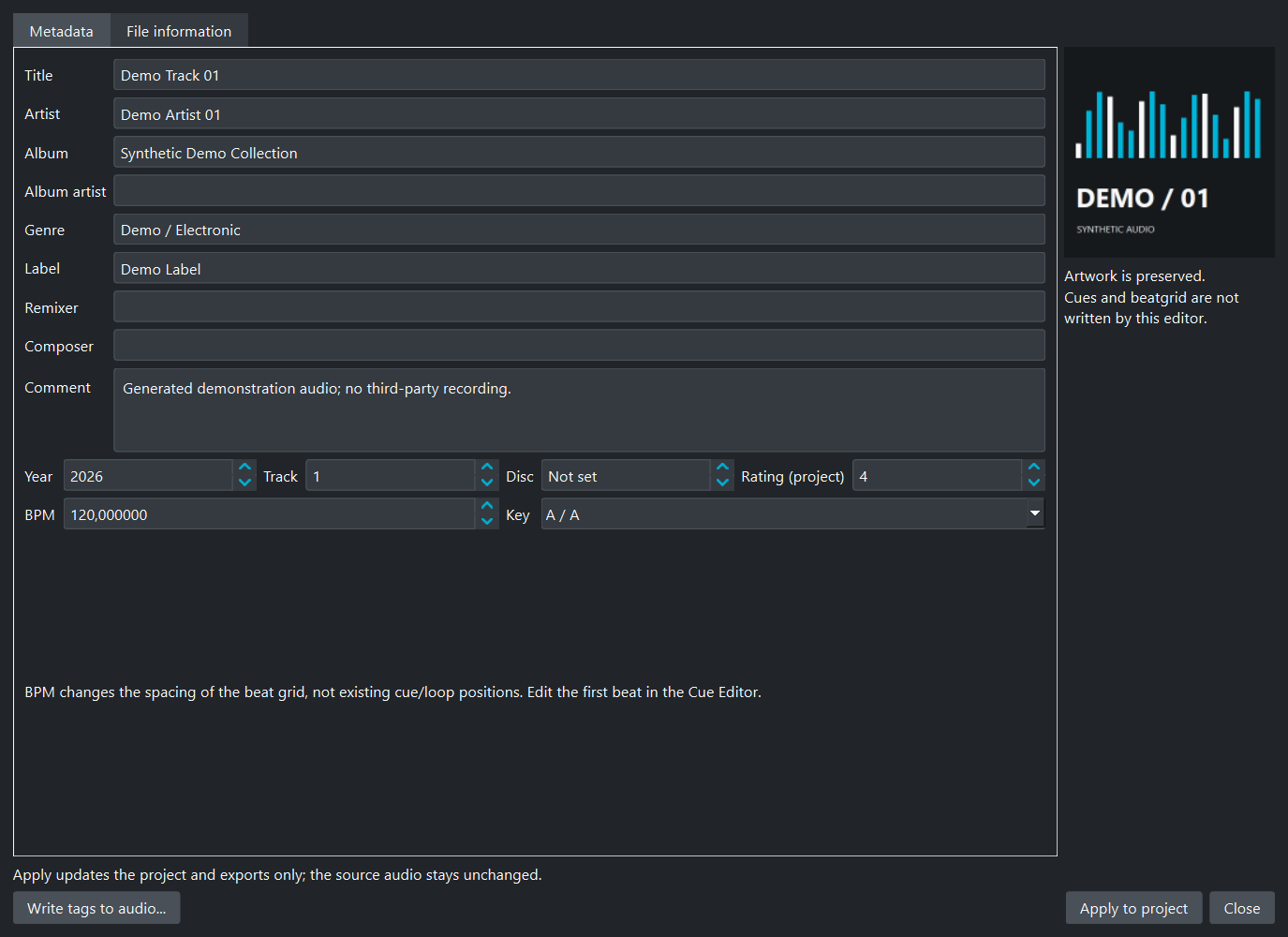
Task: Switch to the Metadata tab
Action: [62, 31]
